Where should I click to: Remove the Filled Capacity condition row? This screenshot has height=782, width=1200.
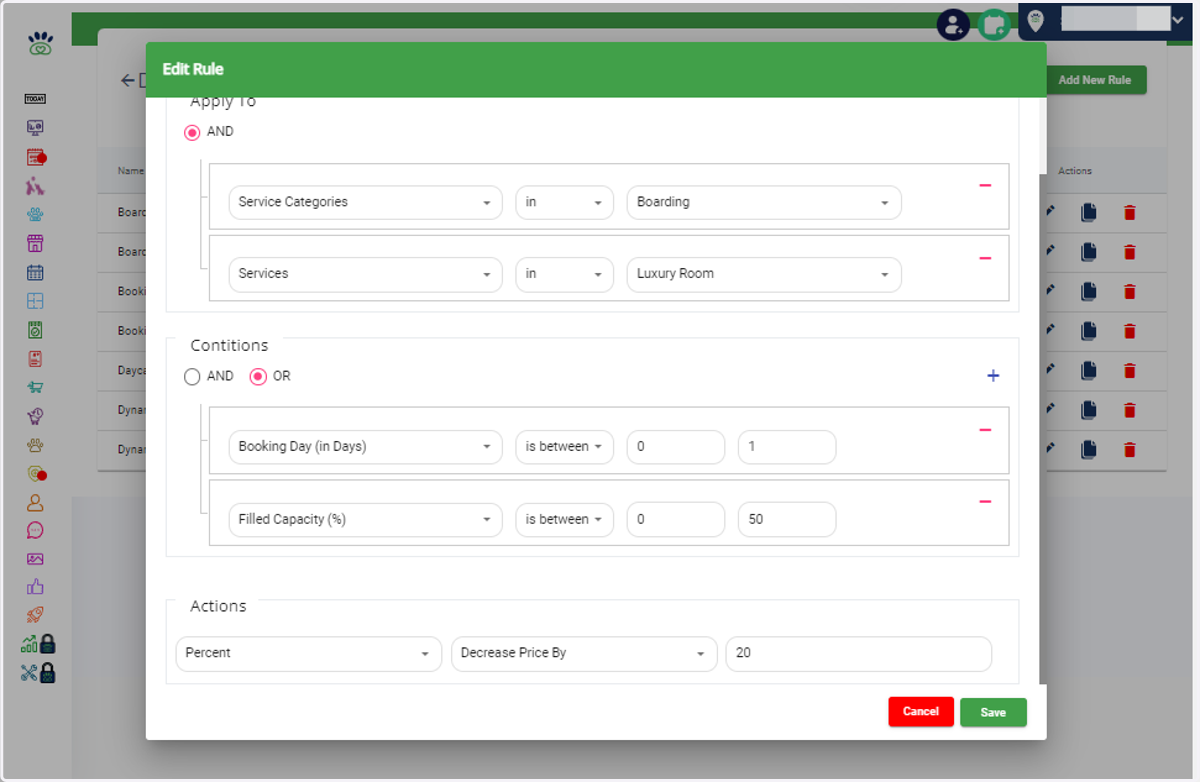tap(985, 502)
